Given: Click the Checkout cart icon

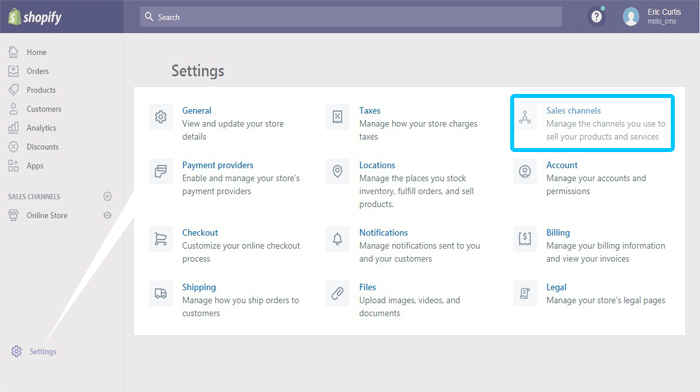Looking at the screenshot, I should coord(161,239).
